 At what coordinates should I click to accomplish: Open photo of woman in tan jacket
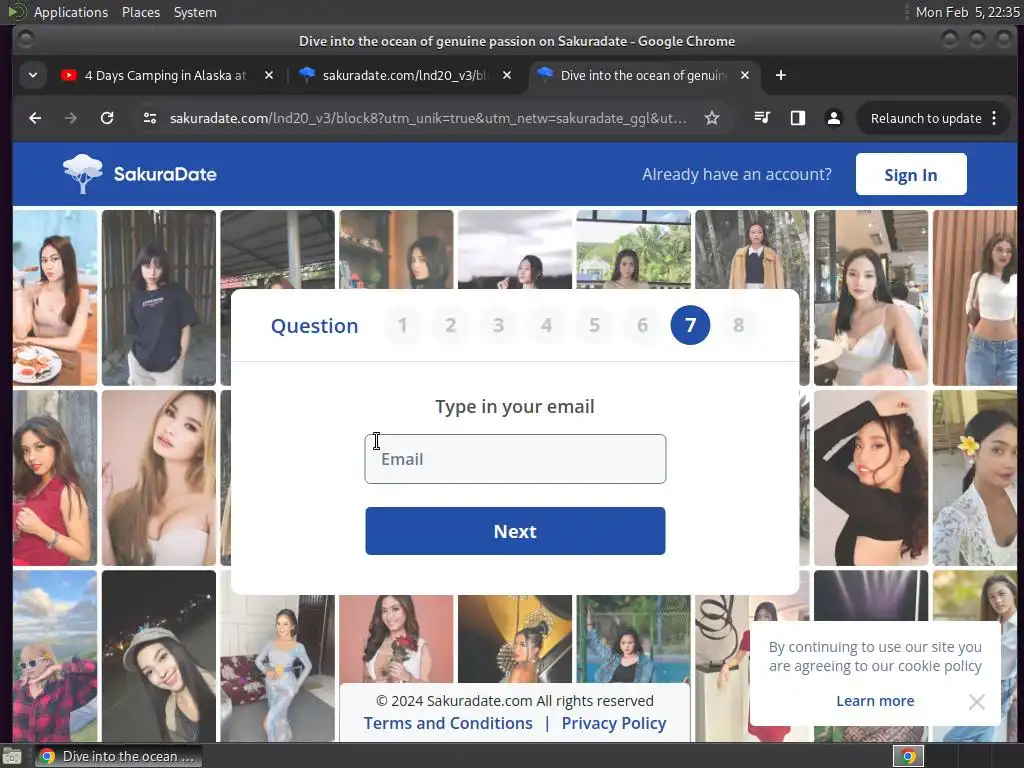(752, 249)
